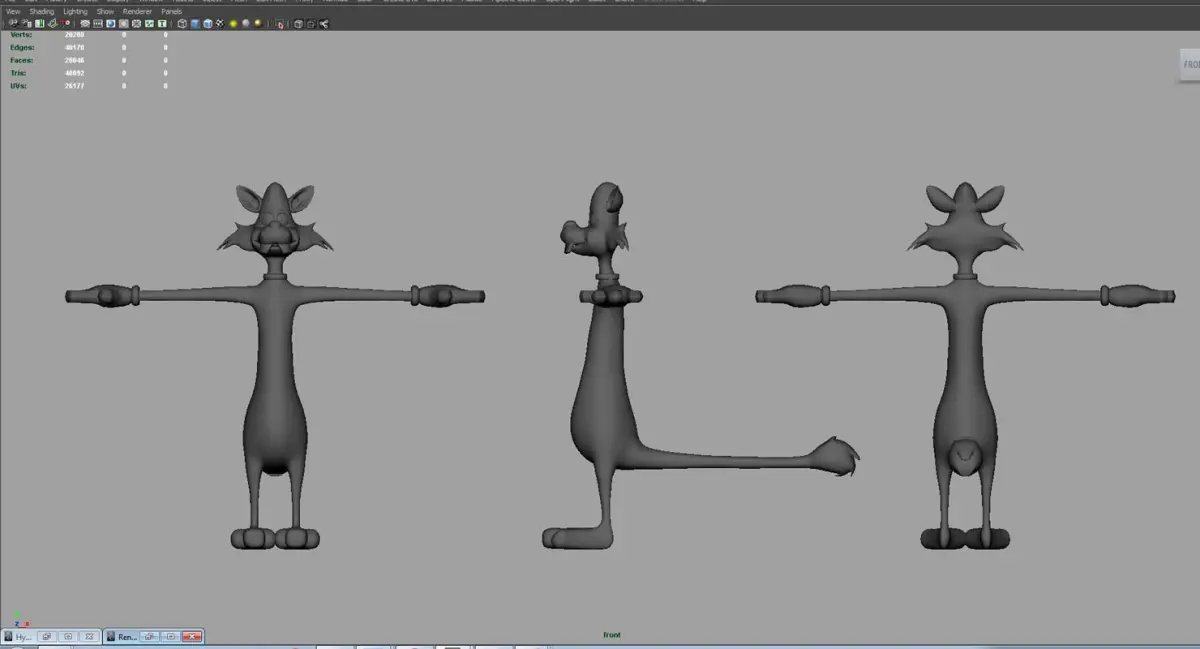Toggle the Image Plane icon
The image size is (1200, 649).
53,23
